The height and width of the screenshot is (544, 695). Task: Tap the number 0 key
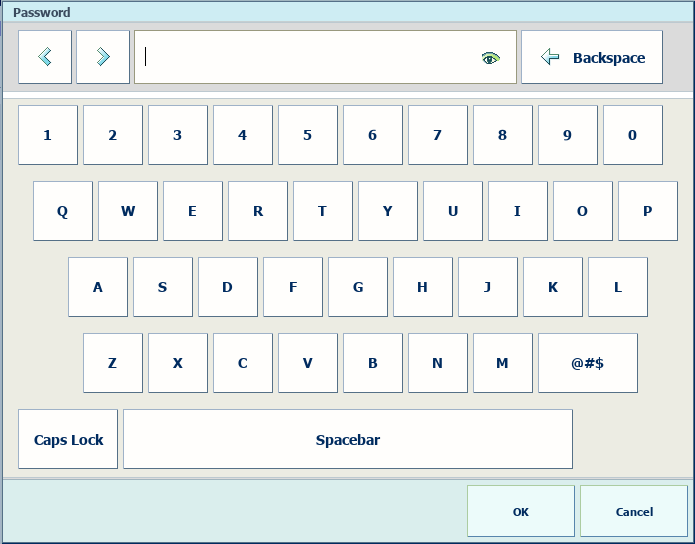click(x=633, y=135)
